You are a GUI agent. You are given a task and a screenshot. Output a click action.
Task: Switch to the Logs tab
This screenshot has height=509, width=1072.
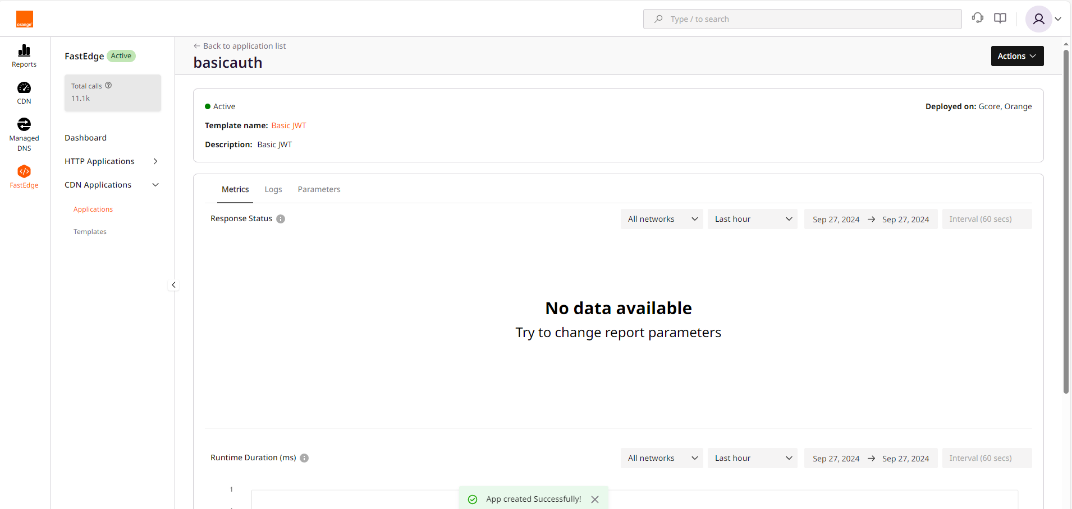tap(273, 189)
